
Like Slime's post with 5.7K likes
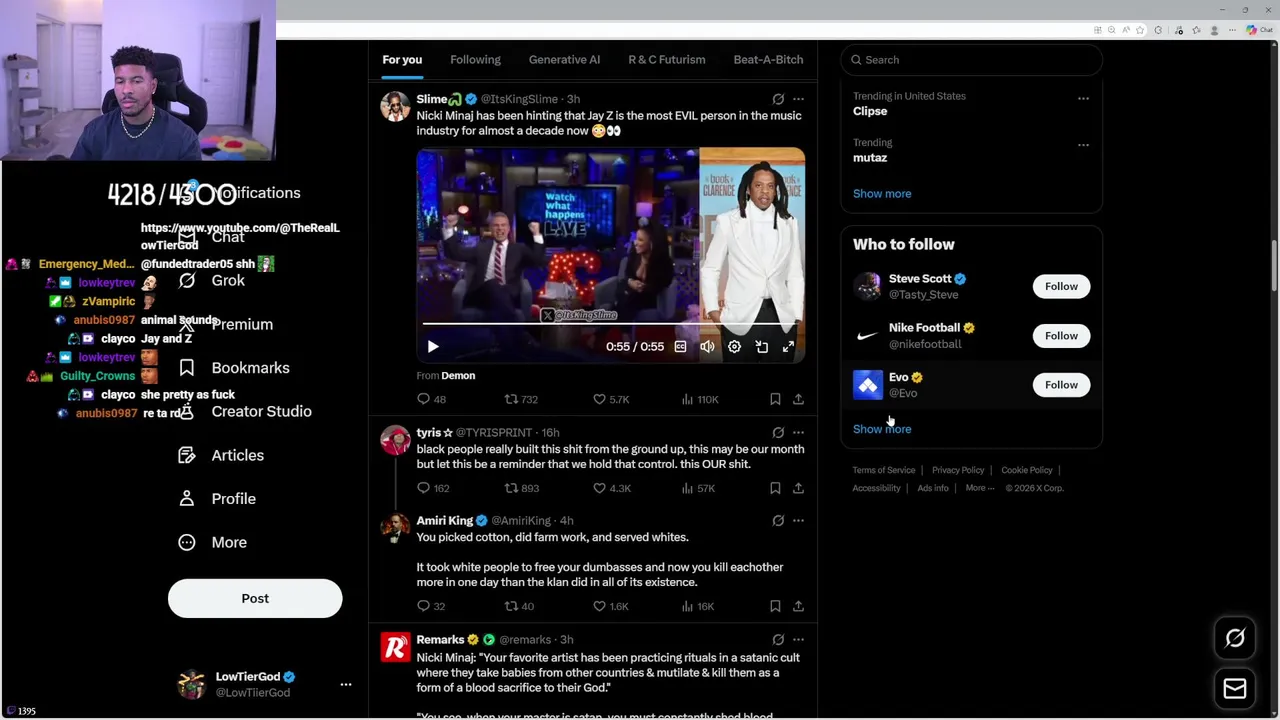[x=609, y=399]
